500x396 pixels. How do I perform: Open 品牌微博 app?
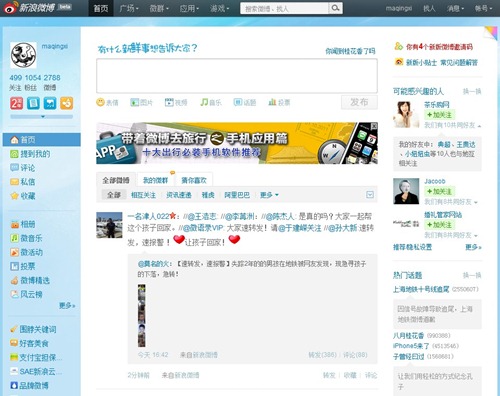[29, 385]
